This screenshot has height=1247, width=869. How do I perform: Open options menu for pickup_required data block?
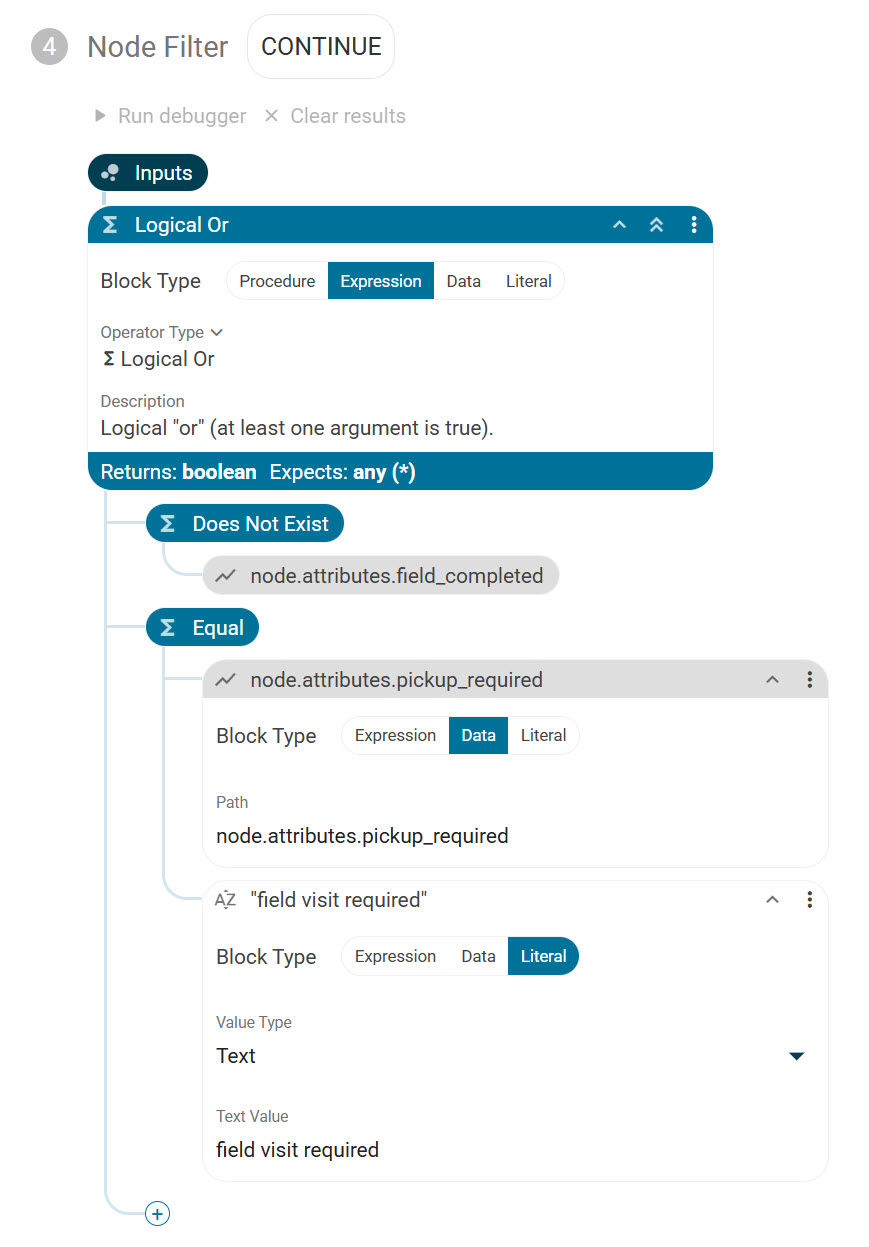[809, 680]
